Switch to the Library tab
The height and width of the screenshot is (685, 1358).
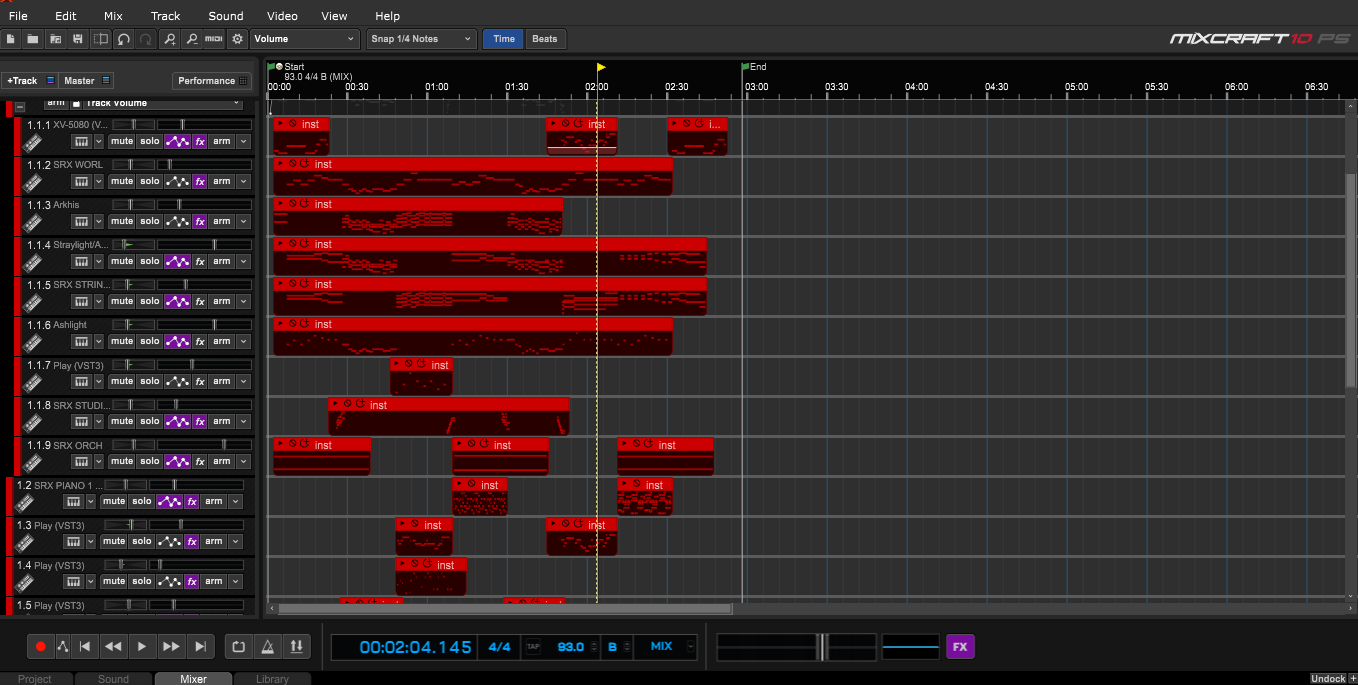272,679
